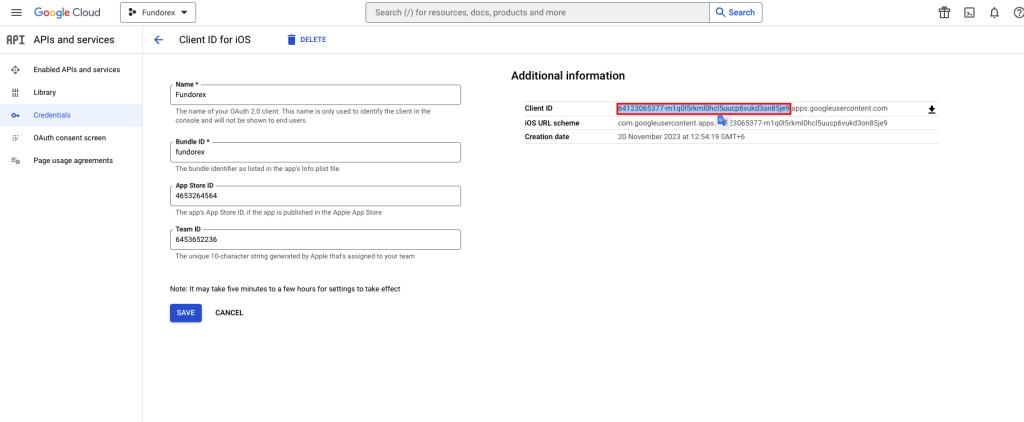The width and height of the screenshot is (1024, 422).
Task: Open OAuth consent screen page
Action: pyautogui.click(x=69, y=138)
